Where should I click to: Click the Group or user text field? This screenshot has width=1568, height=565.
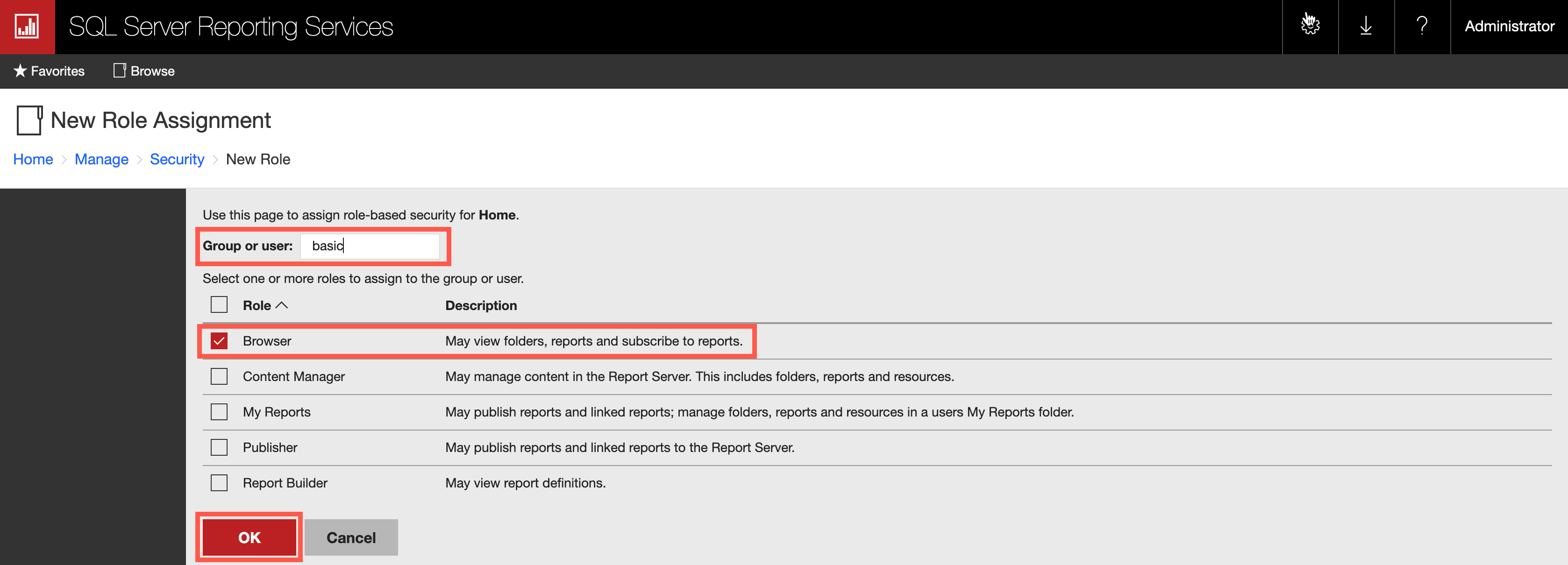pos(370,246)
